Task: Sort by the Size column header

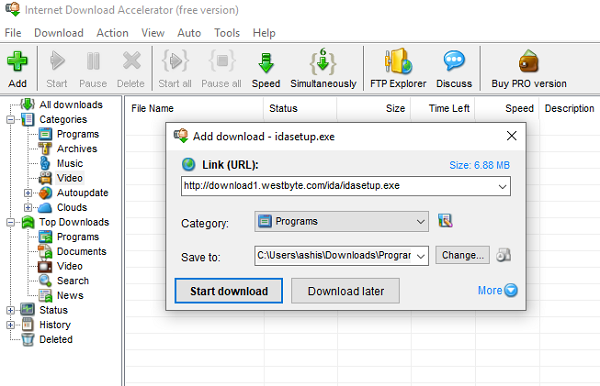Action: pos(373,108)
